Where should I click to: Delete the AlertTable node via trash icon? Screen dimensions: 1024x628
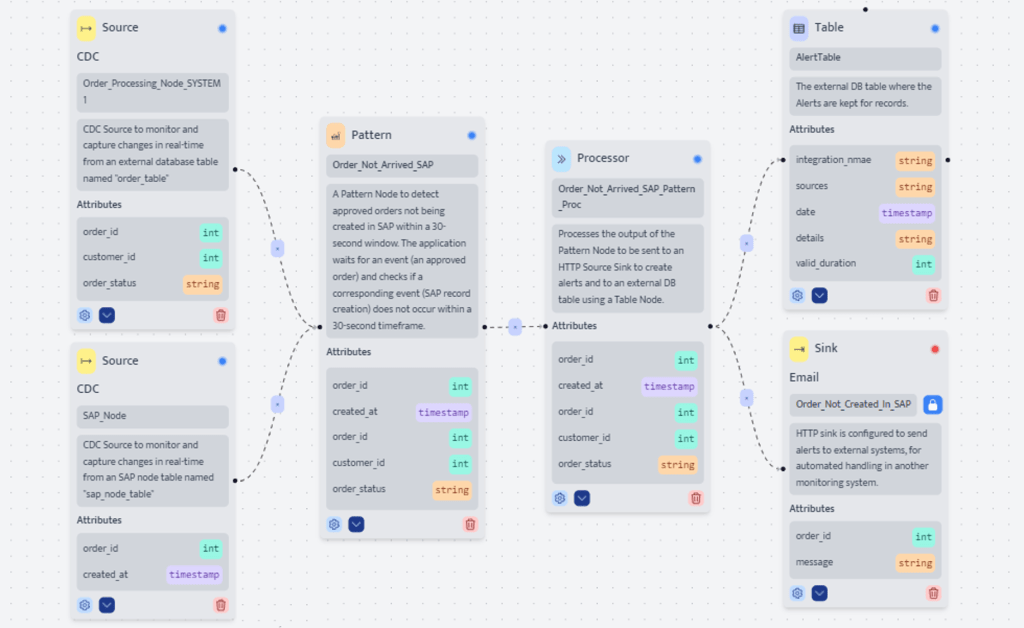pyautogui.click(x=932, y=295)
